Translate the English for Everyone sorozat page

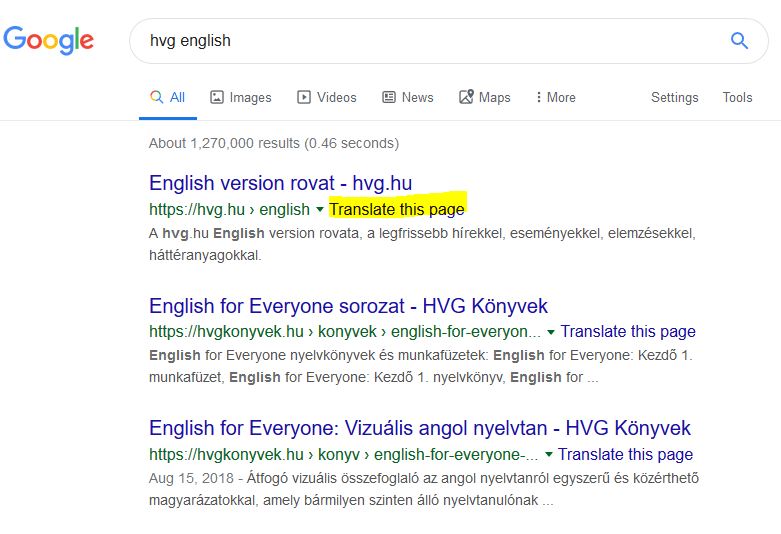[x=628, y=331]
